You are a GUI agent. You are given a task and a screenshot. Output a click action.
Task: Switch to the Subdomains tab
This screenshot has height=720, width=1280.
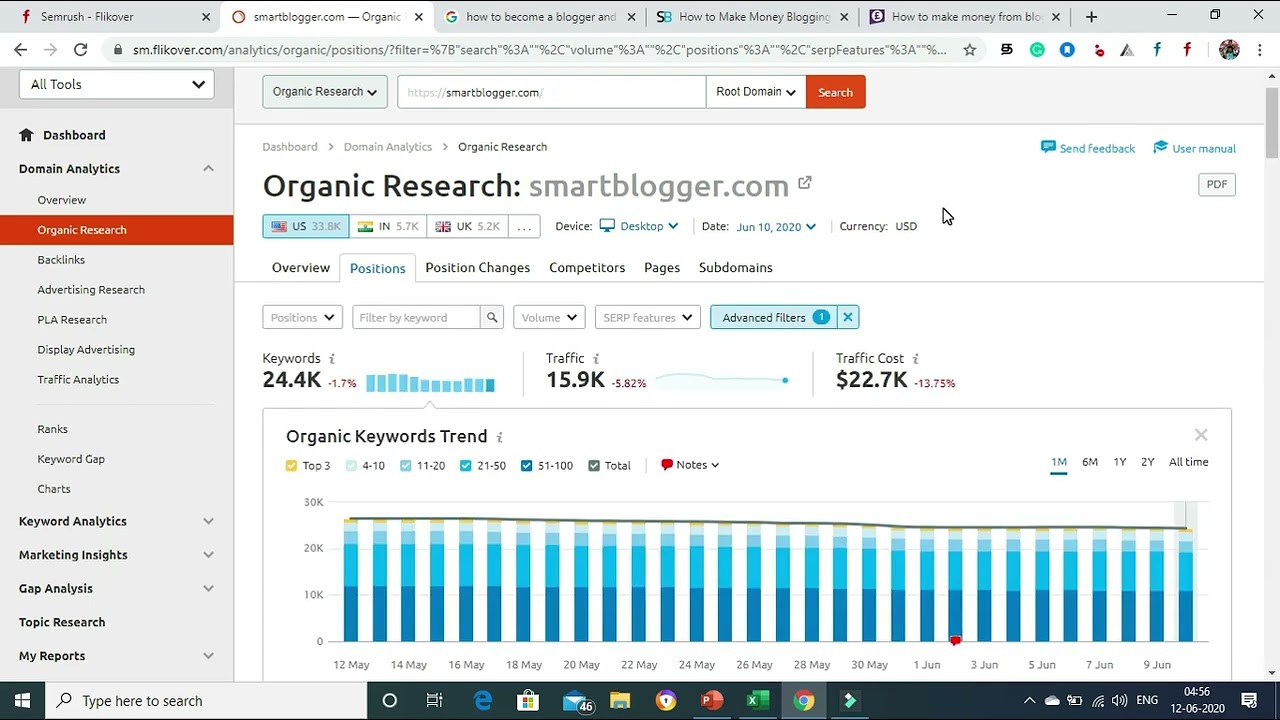point(736,267)
